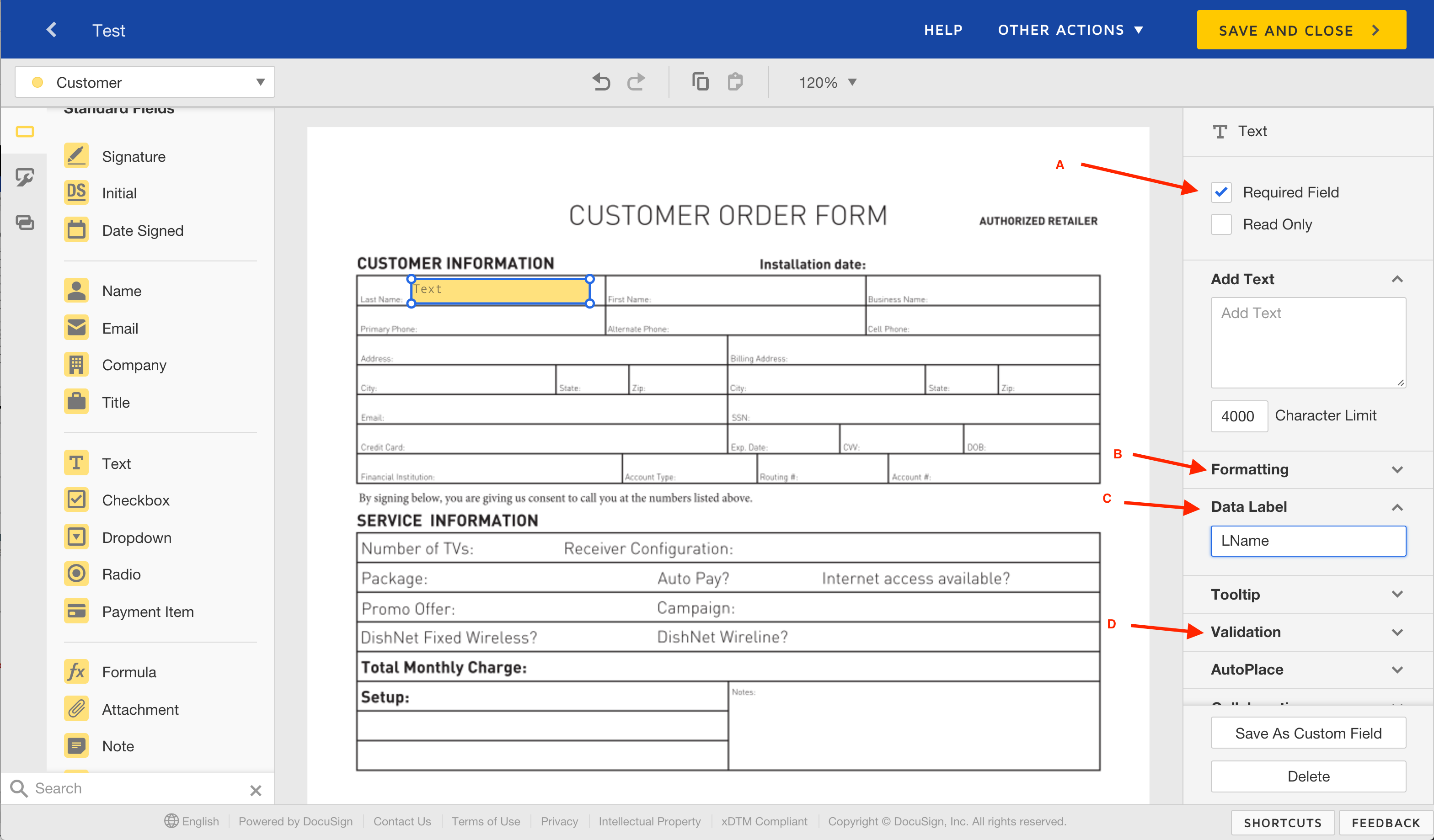Open the Feedback button

pos(1385,823)
